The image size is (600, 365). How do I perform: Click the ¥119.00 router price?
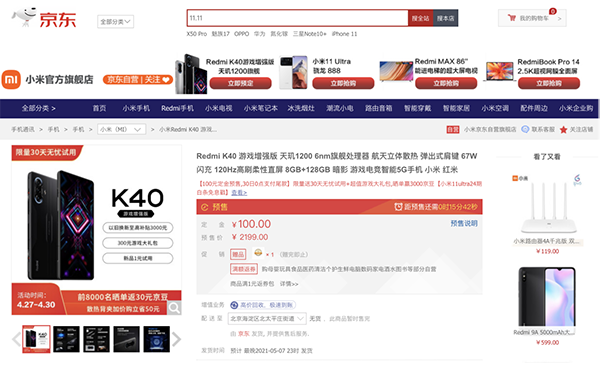[548, 251]
